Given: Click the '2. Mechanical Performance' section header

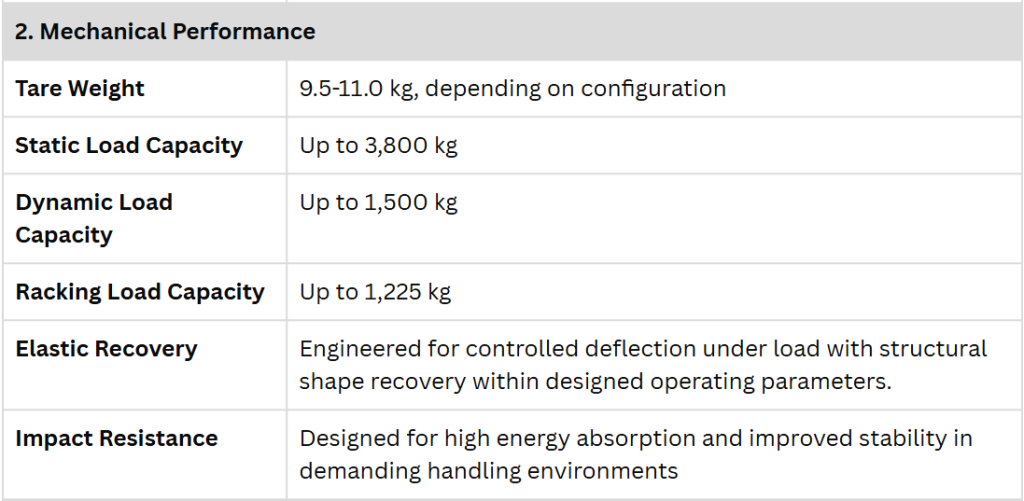Looking at the screenshot, I should 165,31.
